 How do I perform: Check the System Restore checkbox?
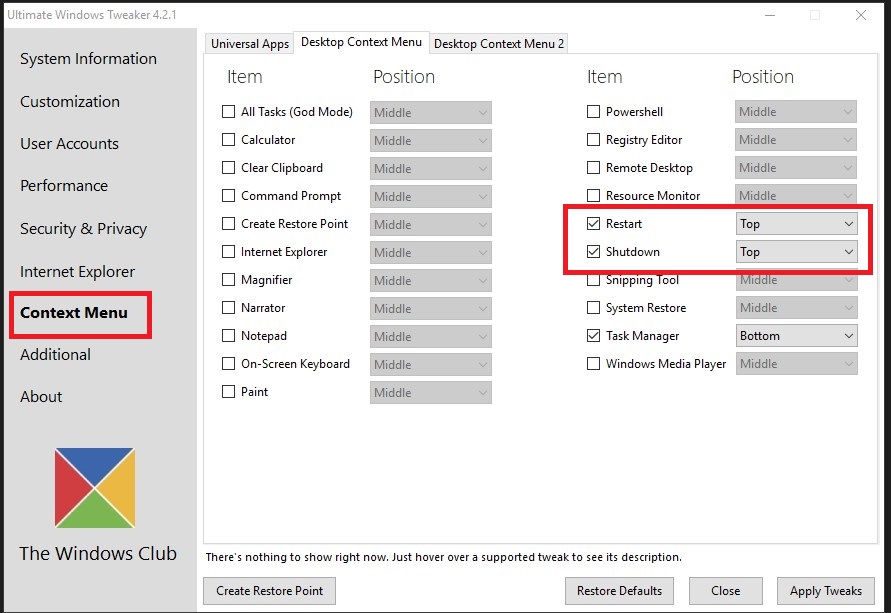[x=593, y=307]
